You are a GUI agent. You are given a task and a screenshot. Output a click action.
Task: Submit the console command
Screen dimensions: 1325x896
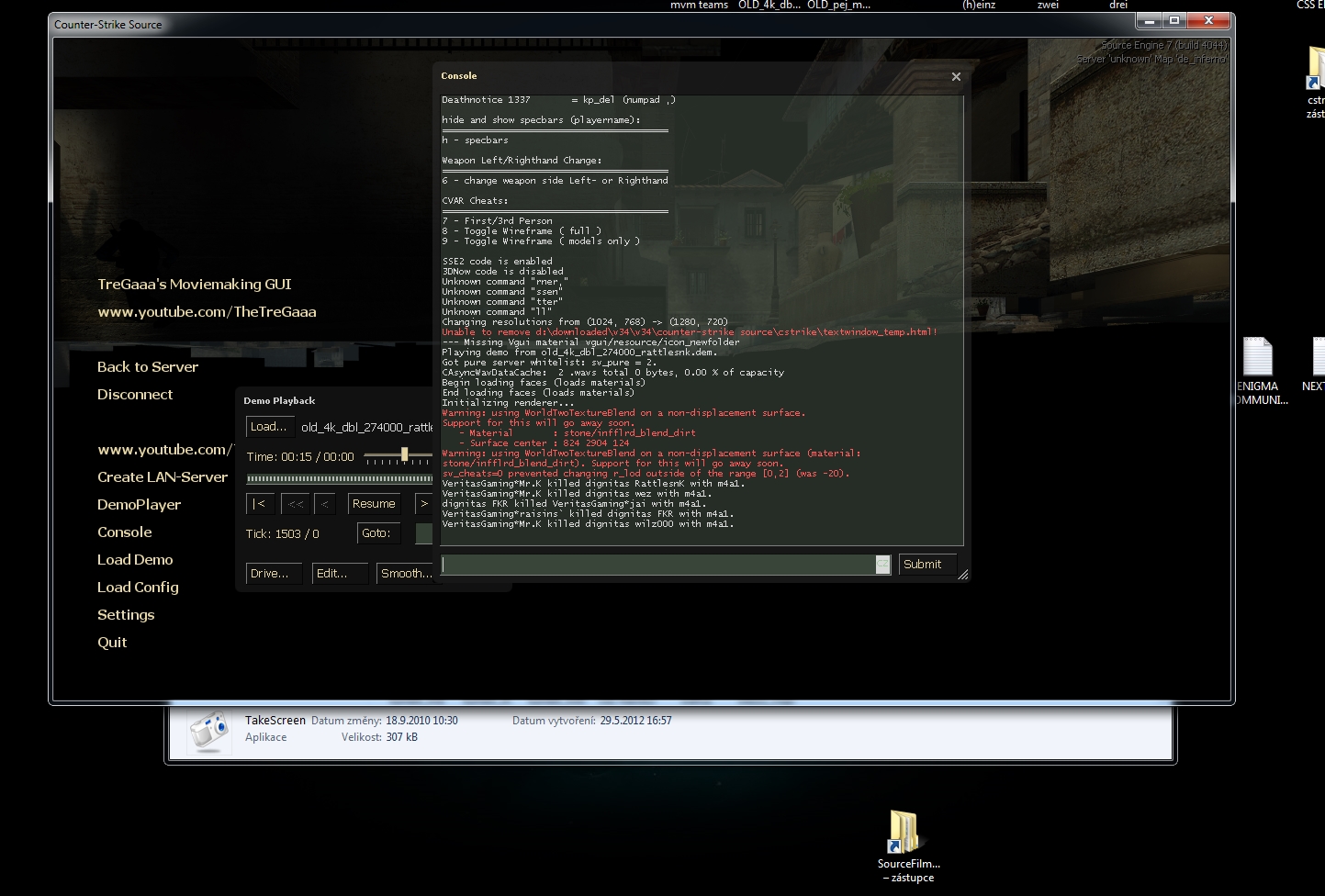(927, 565)
